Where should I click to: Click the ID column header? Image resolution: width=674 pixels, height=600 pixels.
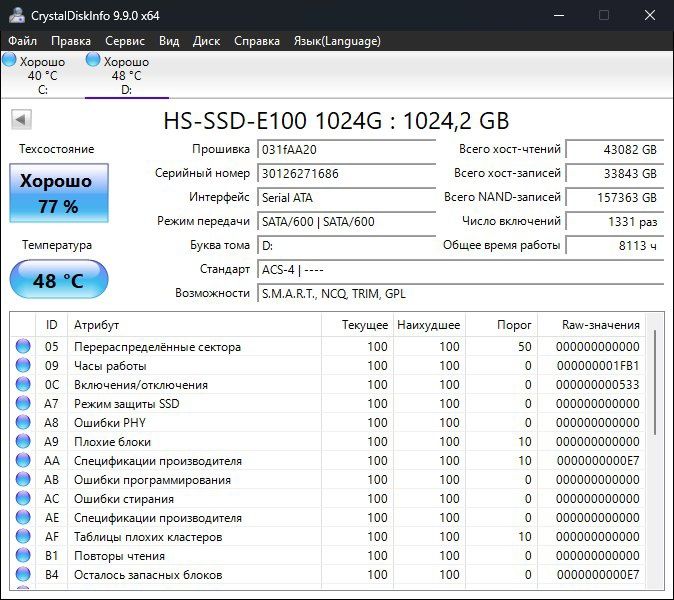point(51,325)
